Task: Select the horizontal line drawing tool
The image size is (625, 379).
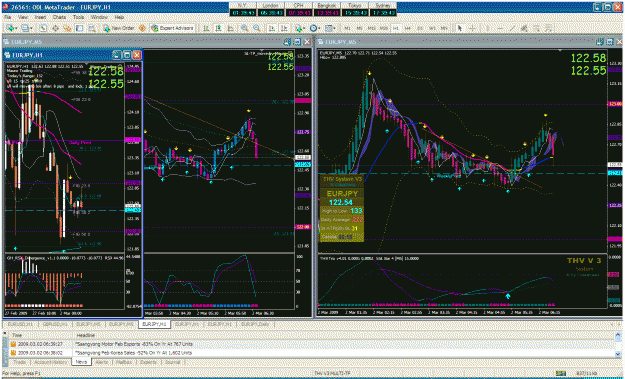Action: click(x=500, y=28)
